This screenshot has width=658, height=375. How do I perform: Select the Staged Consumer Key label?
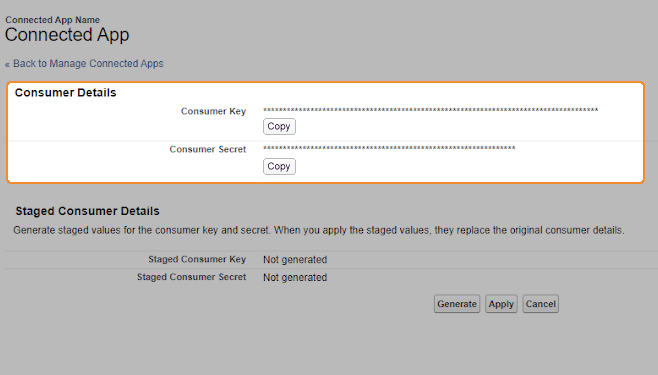click(x=197, y=259)
